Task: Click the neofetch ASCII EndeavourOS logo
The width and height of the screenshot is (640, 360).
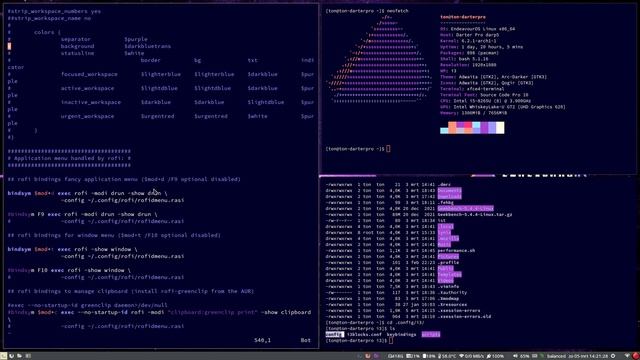Action: (x=380, y=59)
